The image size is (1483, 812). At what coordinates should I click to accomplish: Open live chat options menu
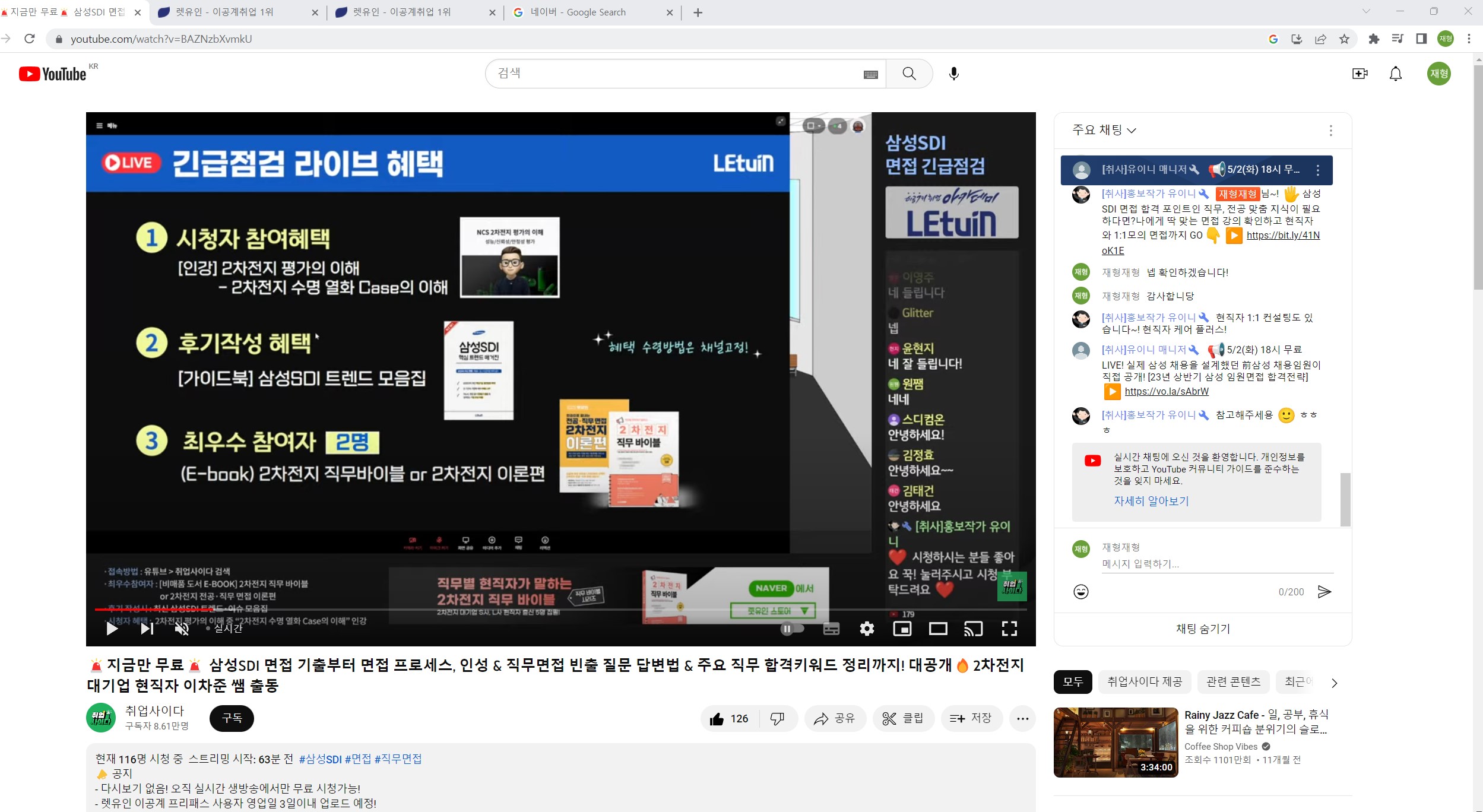tap(1330, 130)
